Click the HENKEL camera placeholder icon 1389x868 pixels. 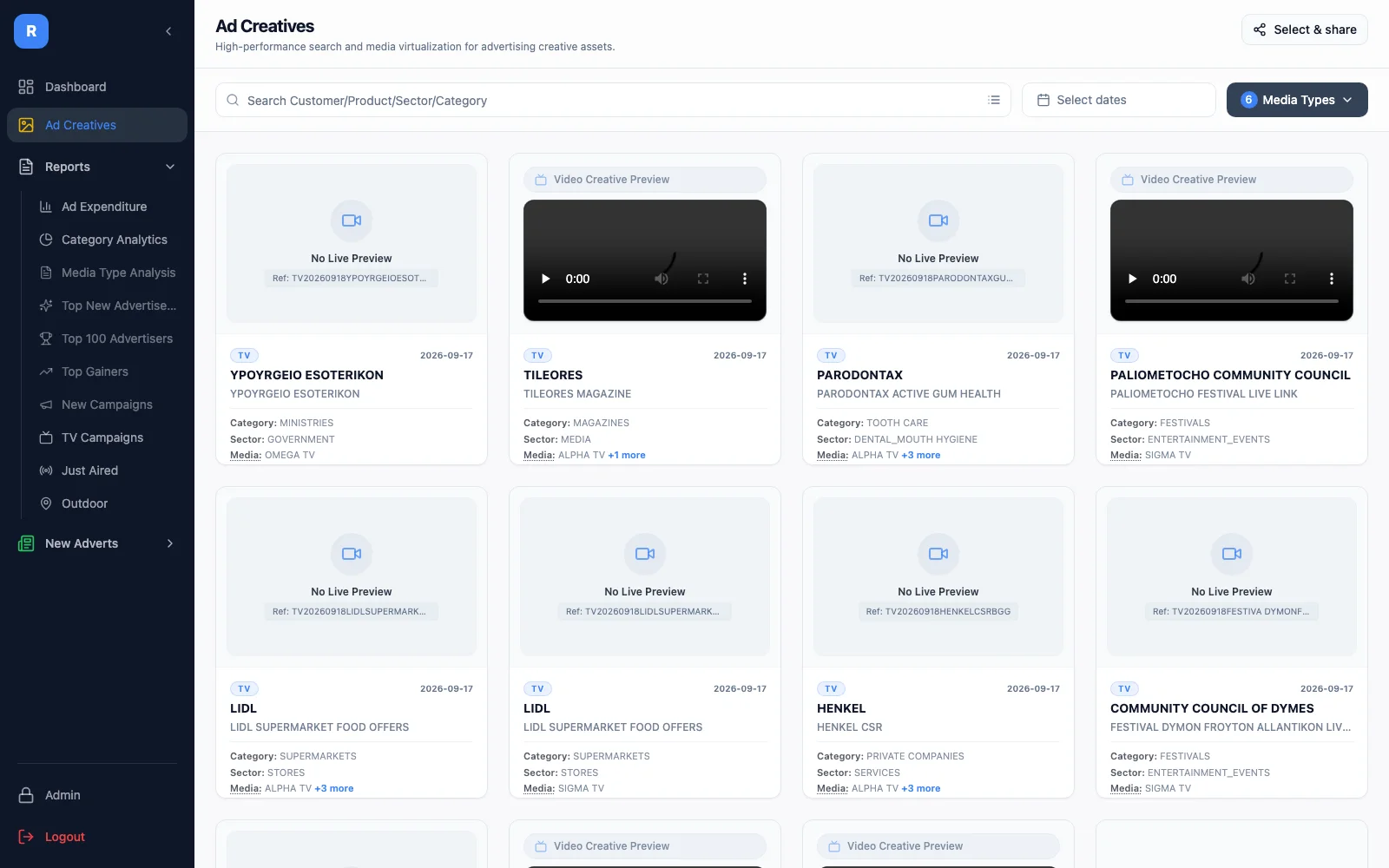point(938,554)
